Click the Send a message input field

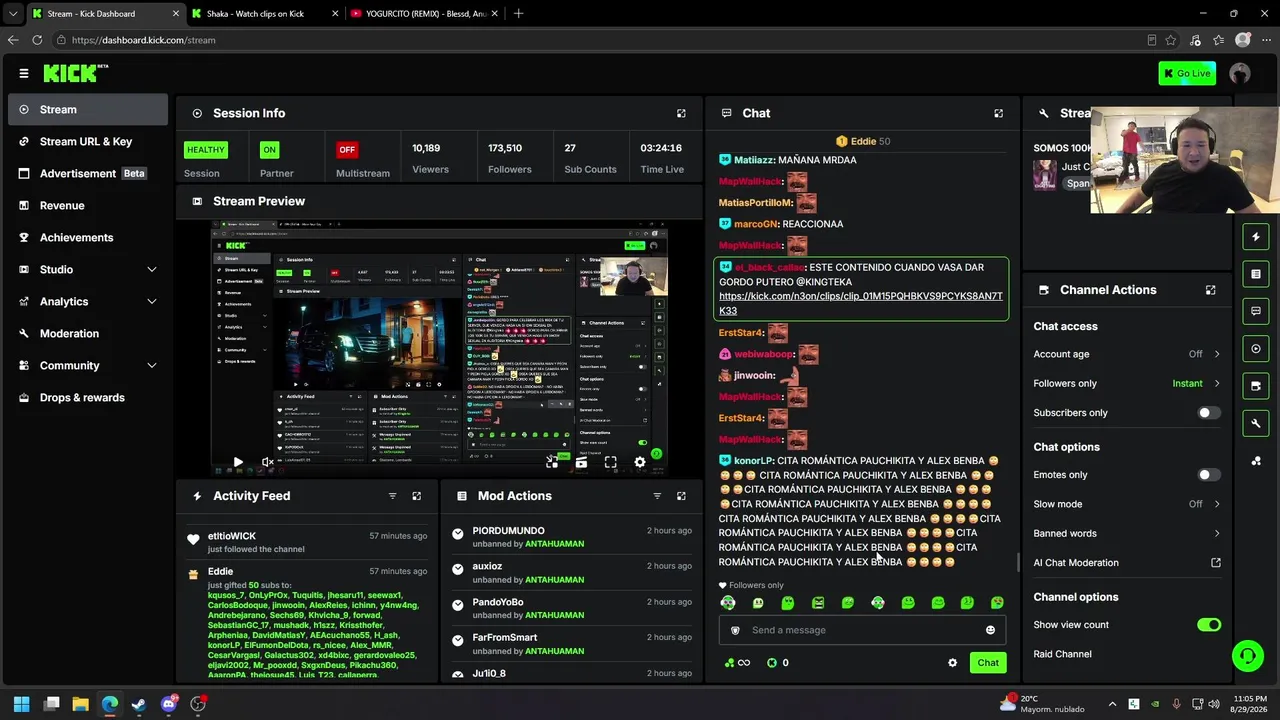pyautogui.click(x=862, y=630)
